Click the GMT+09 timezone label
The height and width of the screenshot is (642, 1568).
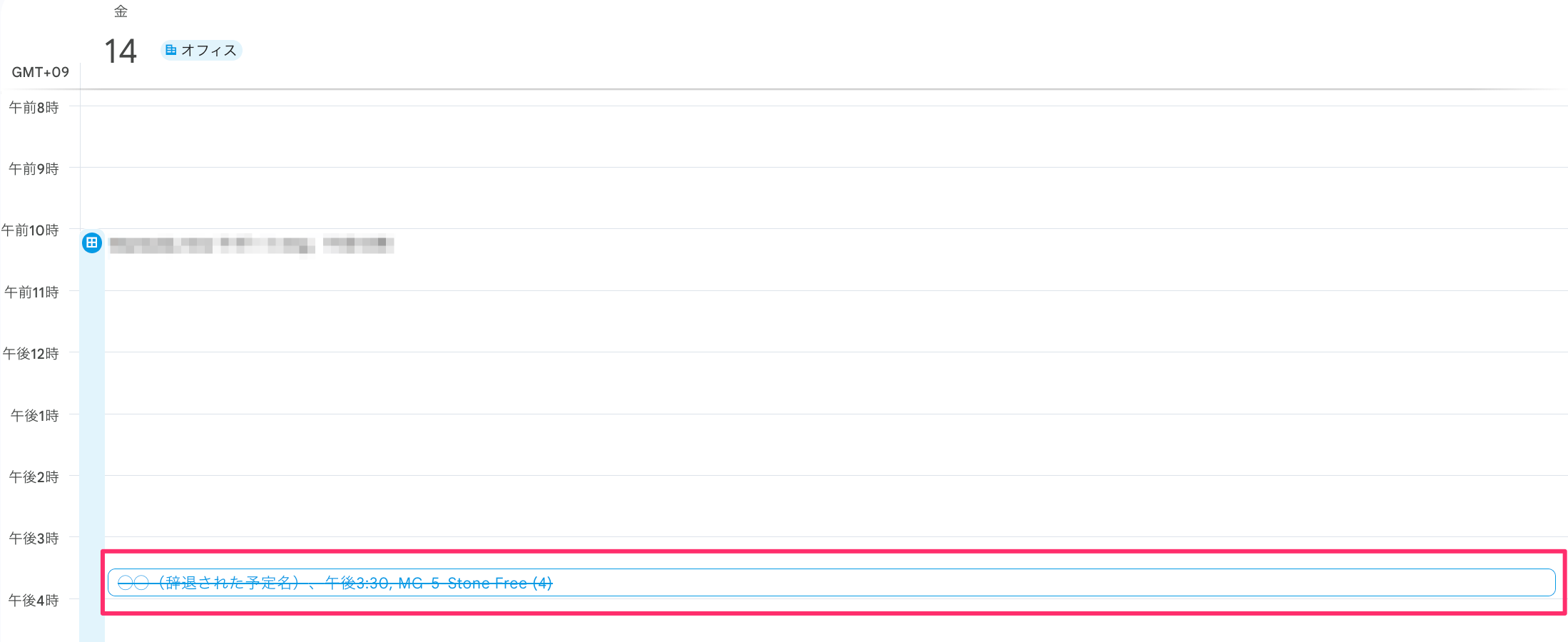(x=40, y=72)
